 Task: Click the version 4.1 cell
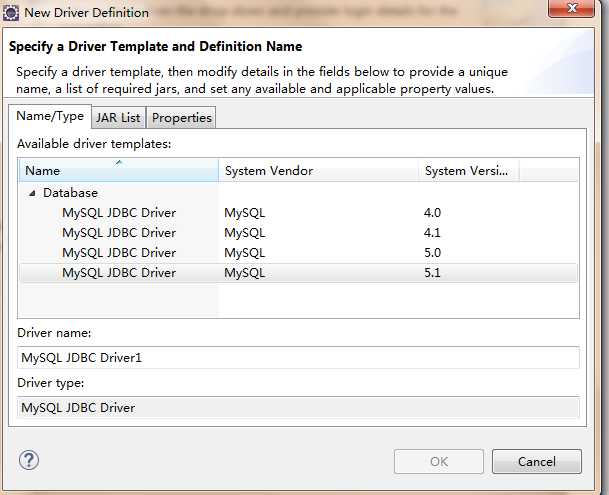[x=432, y=233]
